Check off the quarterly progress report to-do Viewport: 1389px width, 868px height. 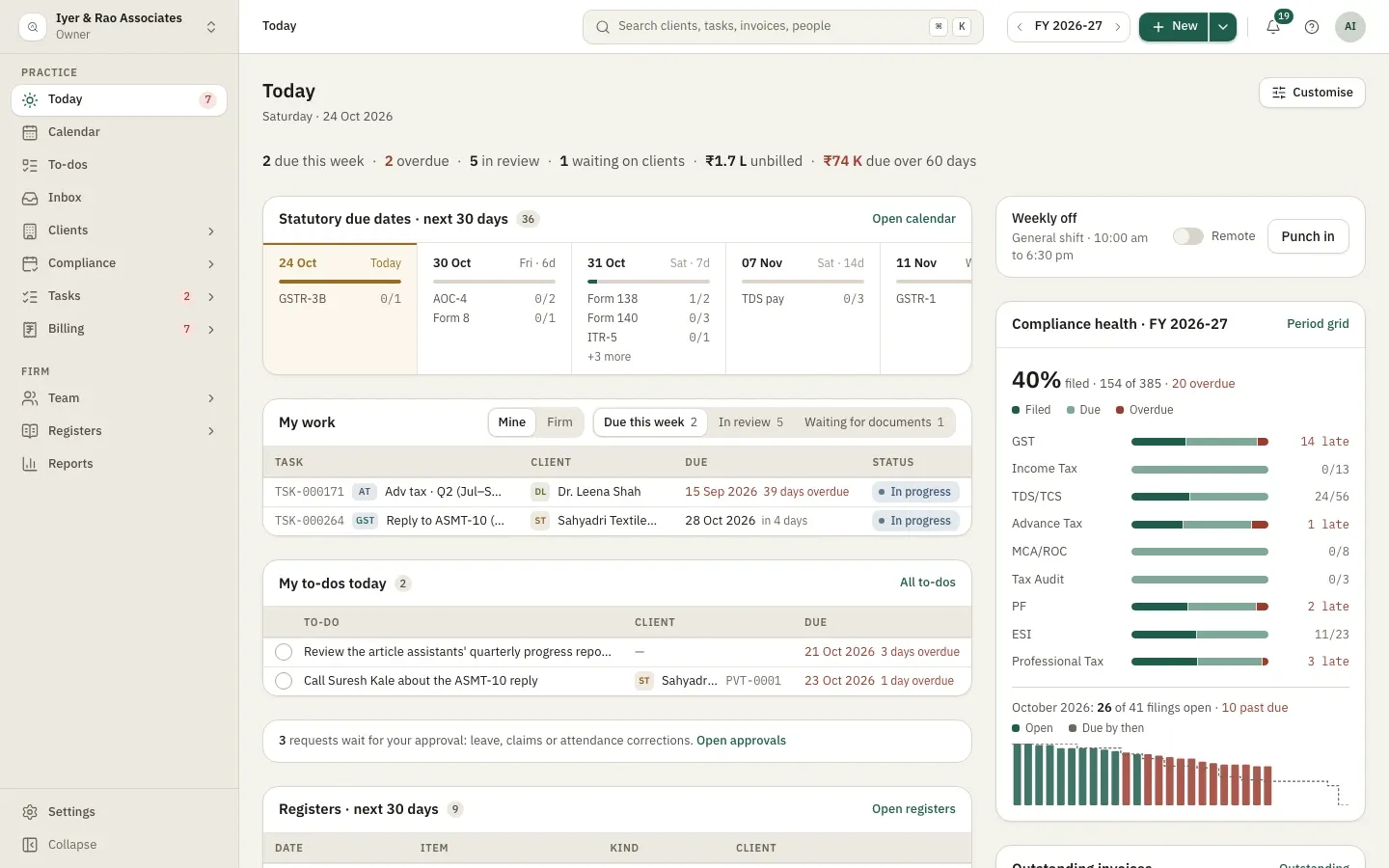click(284, 652)
